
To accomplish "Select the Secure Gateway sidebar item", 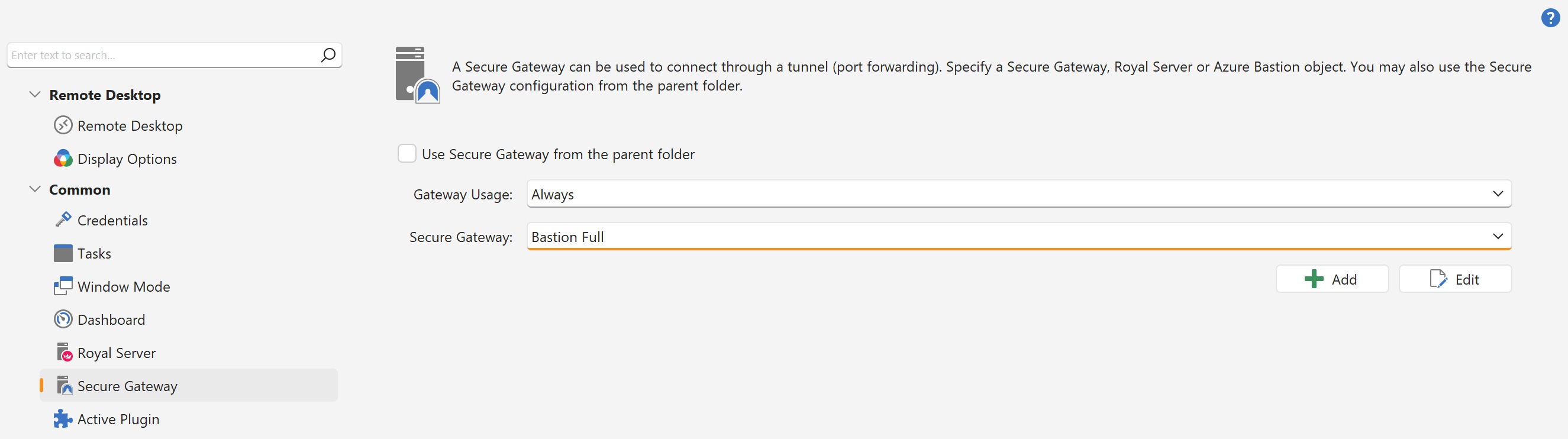I will pos(127,386).
